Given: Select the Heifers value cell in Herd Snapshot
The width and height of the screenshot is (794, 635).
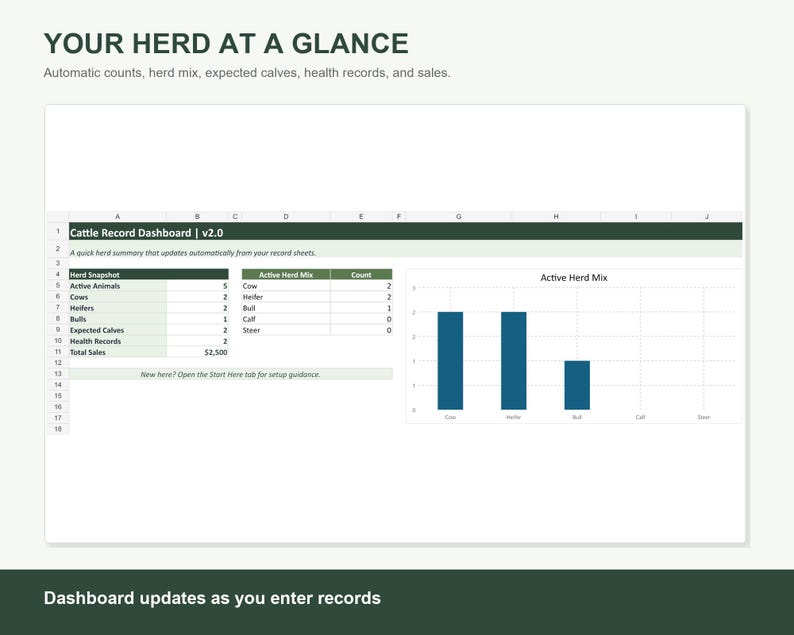Looking at the screenshot, I should (197, 308).
